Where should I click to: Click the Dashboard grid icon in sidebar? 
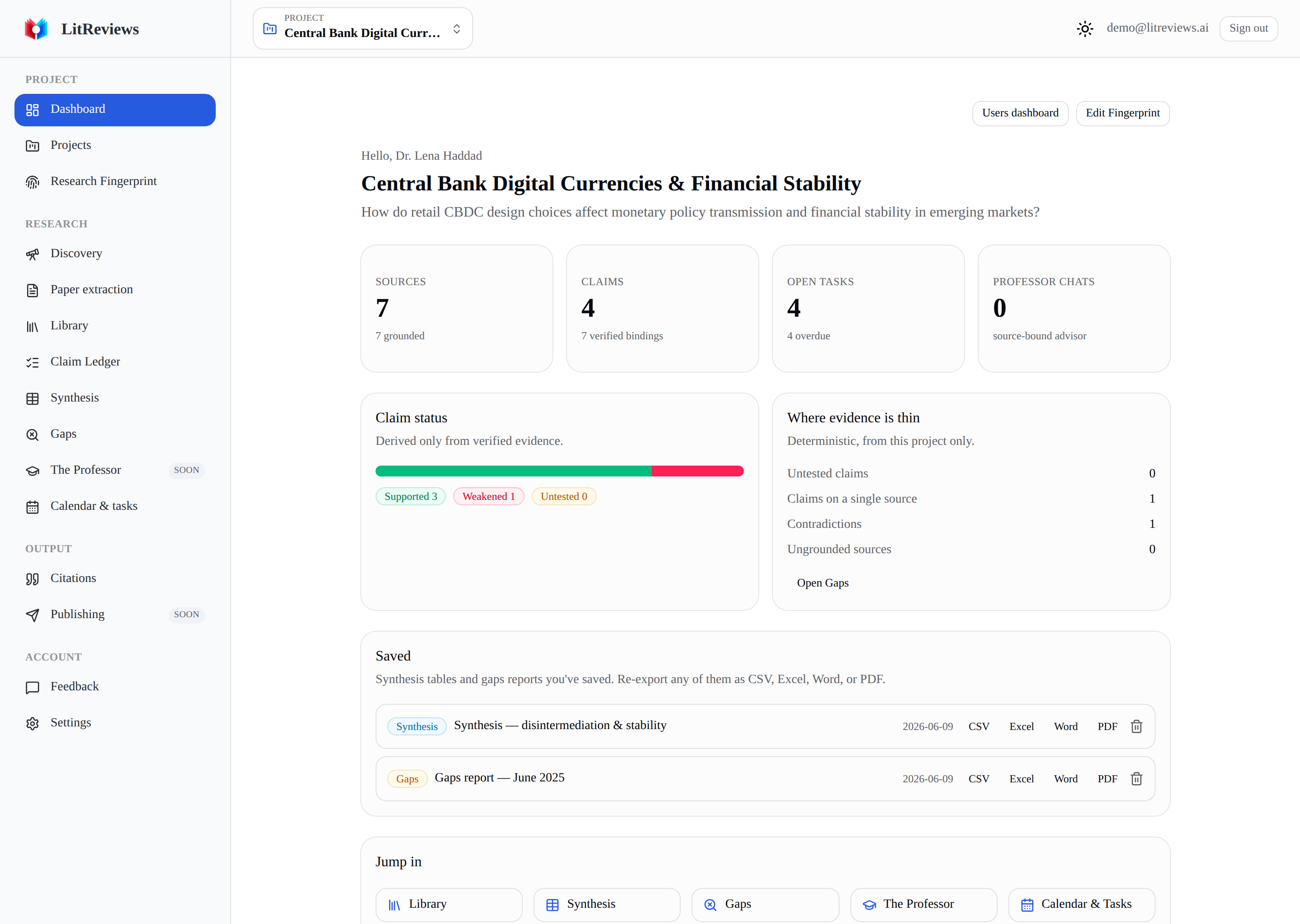pyautogui.click(x=32, y=110)
